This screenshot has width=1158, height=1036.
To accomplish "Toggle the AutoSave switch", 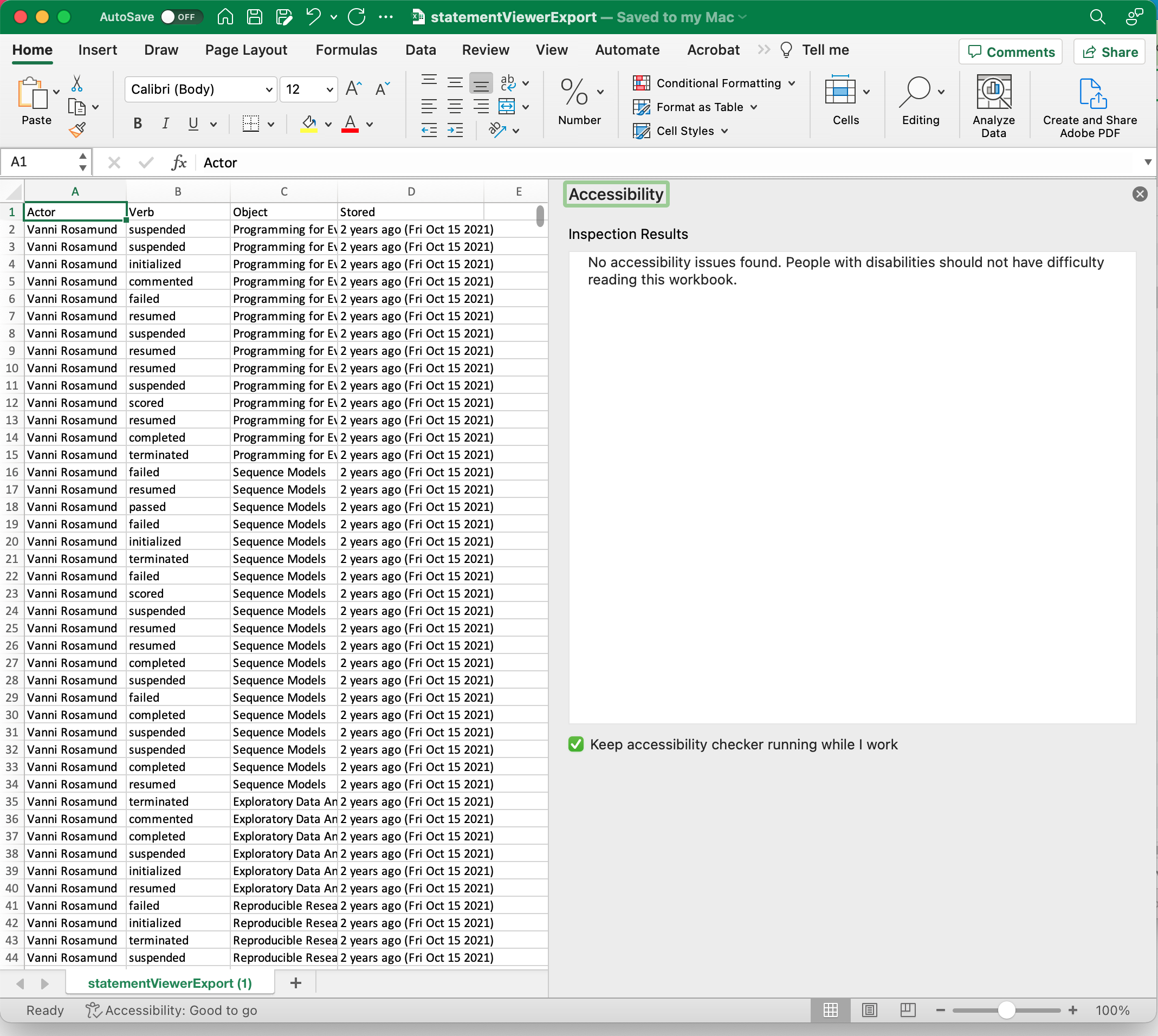I will [x=180, y=17].
